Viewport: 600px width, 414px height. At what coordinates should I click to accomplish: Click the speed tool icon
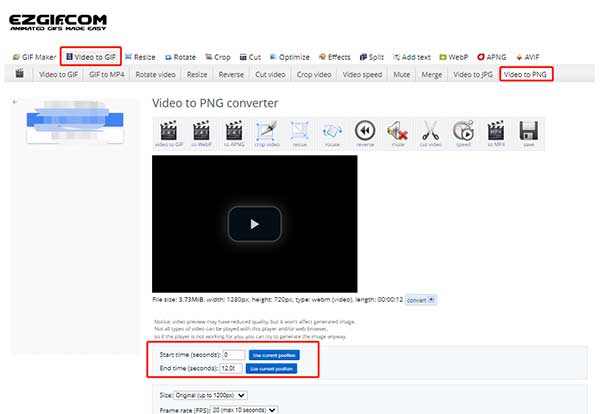point(463,134)
